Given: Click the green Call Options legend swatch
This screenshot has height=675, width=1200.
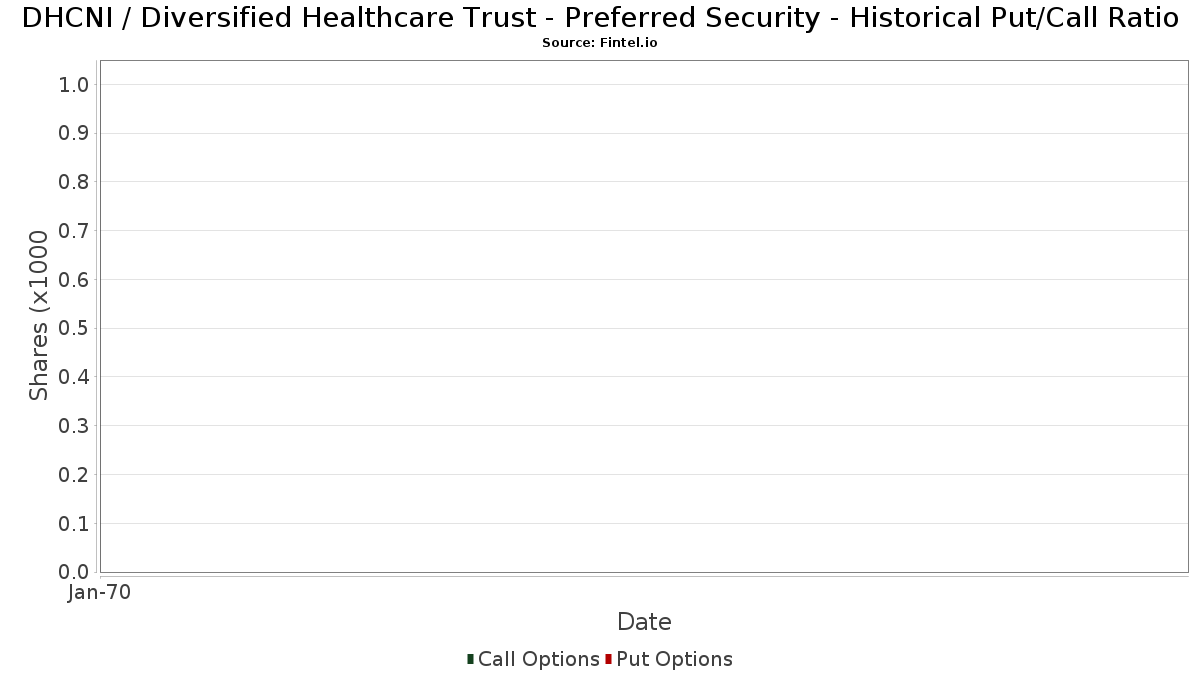Looking at the screenshot, I should [470, 659].
